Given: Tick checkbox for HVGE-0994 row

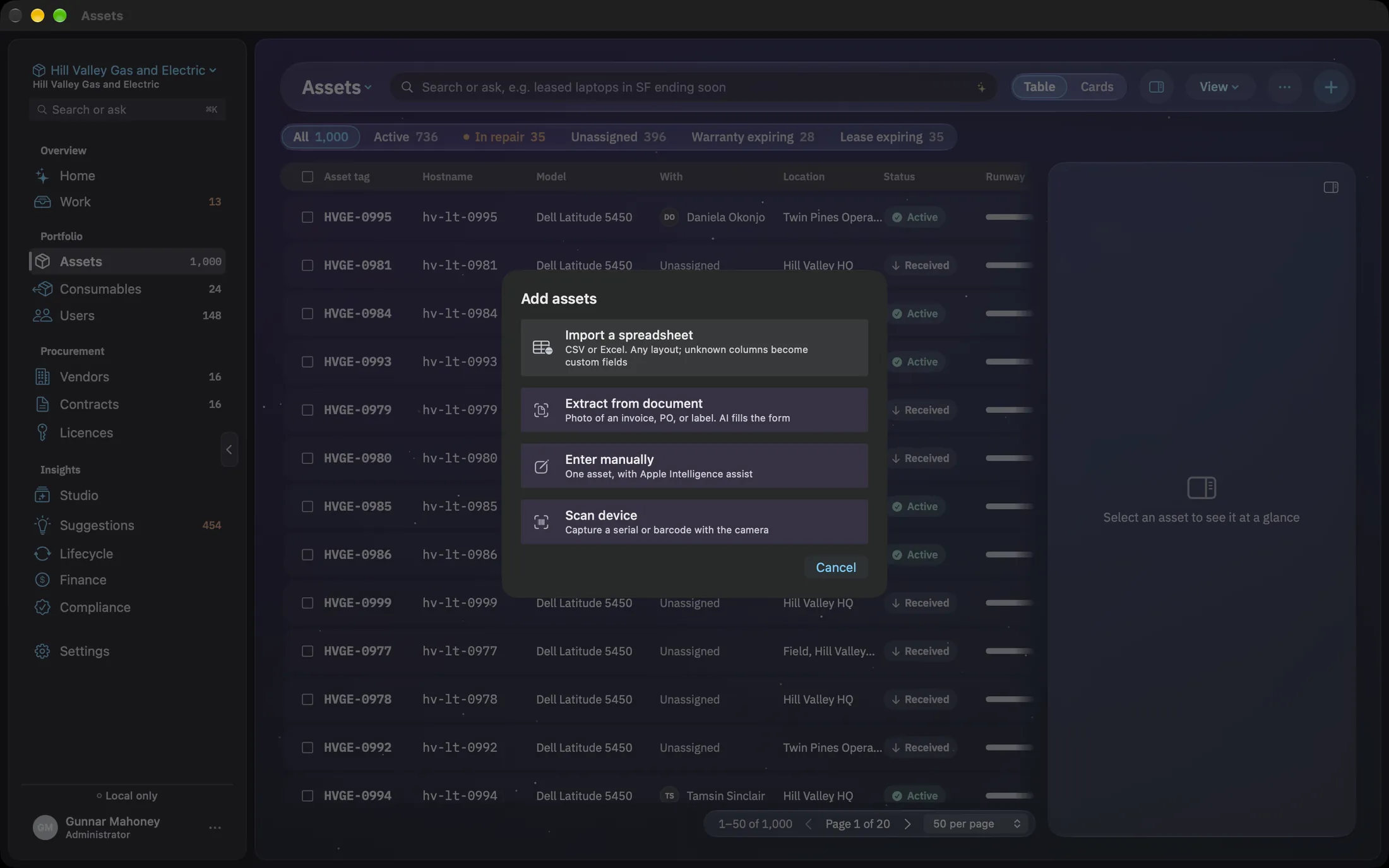Looking at the screenshot, I should pos(307,796).
